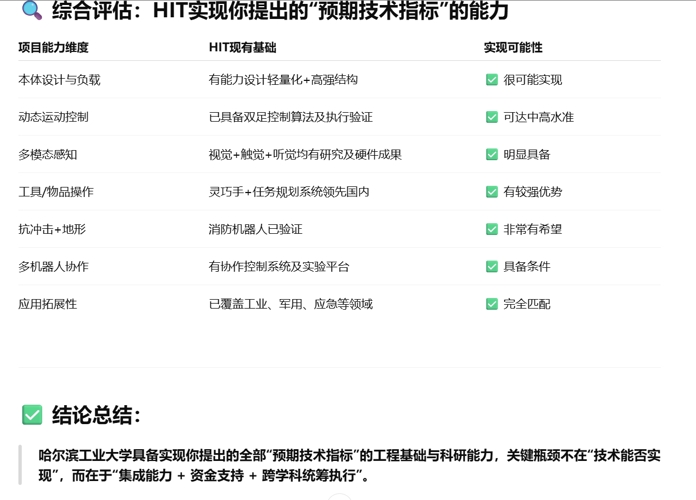Click the 有协作控制系统及实验平台 cell
Image resolution: width=696 pixels, height=500 pixels.
[x=279, y=266]
